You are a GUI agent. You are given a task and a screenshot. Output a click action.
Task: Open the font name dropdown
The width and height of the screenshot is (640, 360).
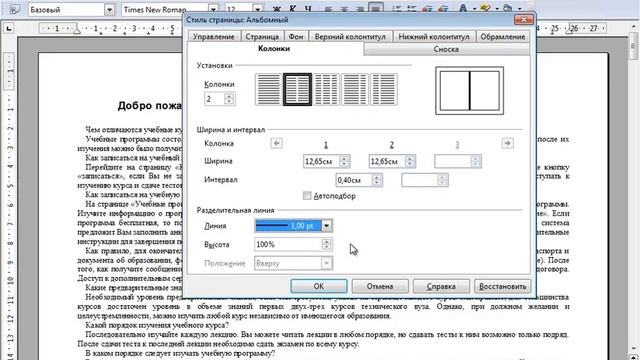[x=213, y=9]
